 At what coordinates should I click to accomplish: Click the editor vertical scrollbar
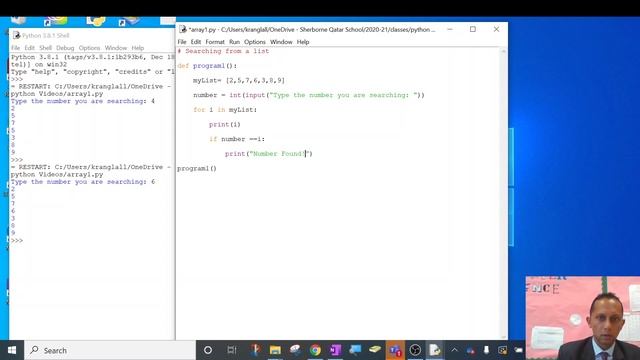(504, 193)
